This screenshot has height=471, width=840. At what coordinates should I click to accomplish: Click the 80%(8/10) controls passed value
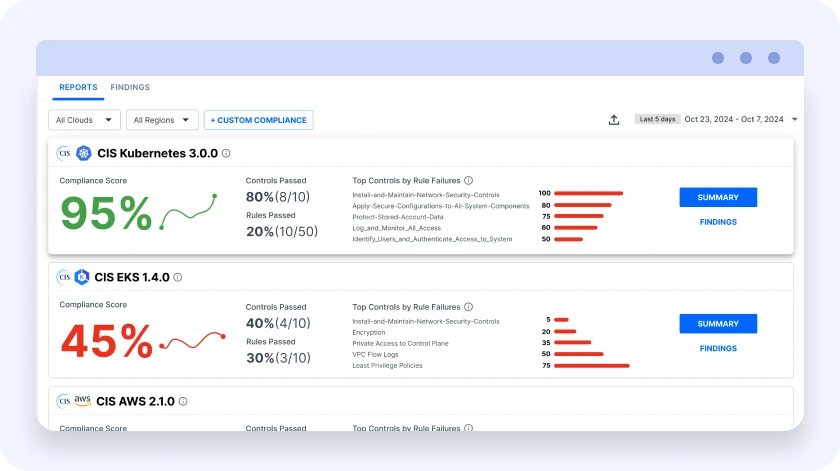(x=278, y=197)
